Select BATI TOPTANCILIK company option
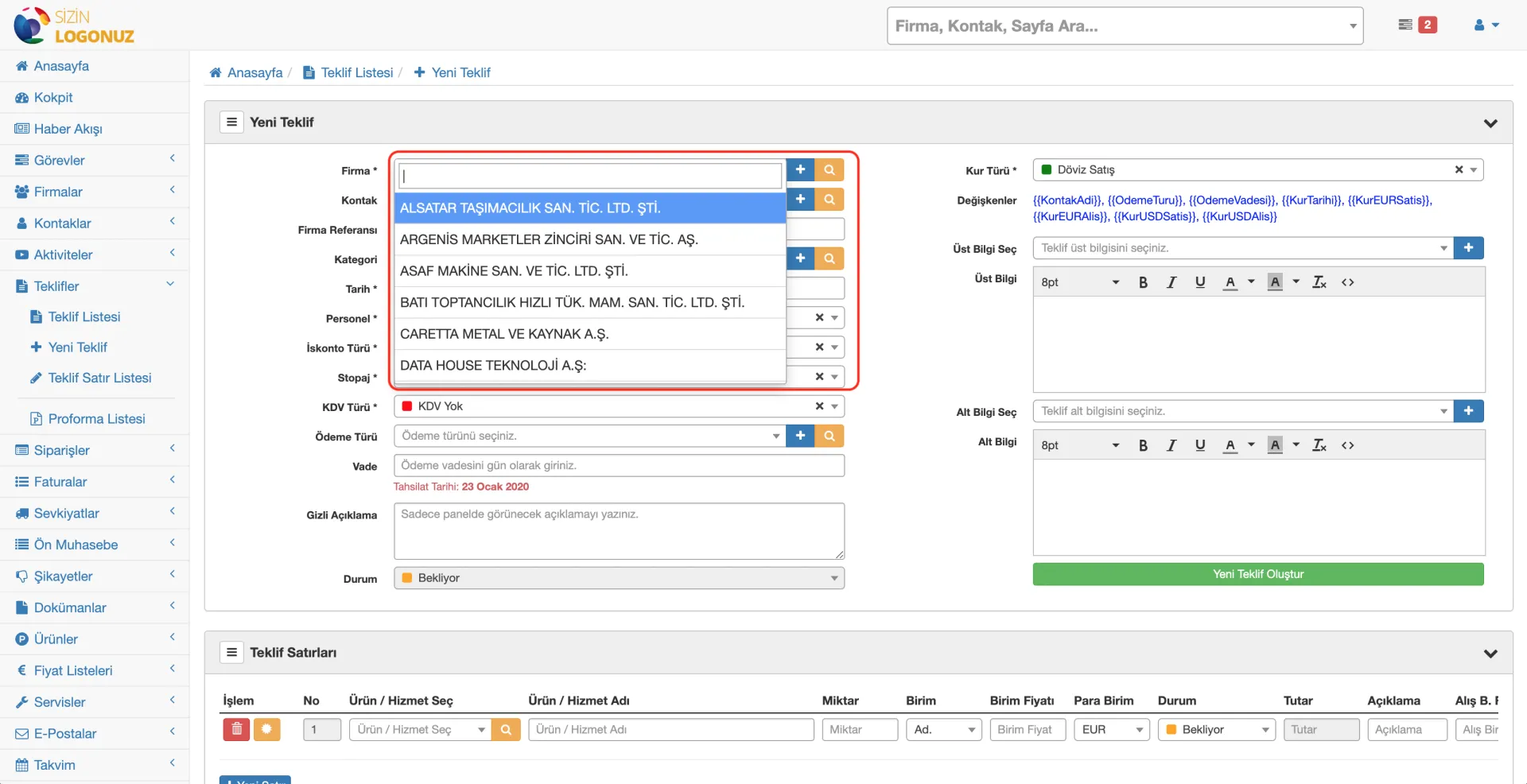 (x=590, y=302)
